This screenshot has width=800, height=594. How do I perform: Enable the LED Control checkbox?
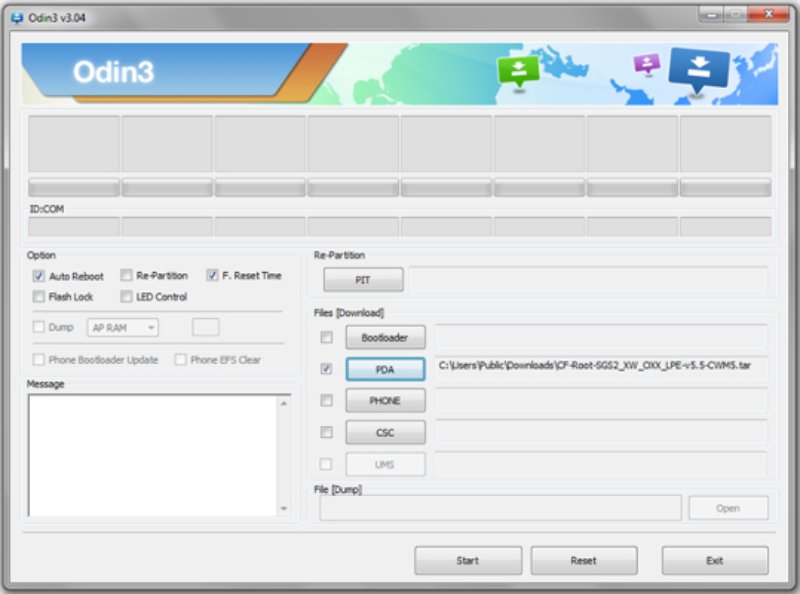coord(127,297)
